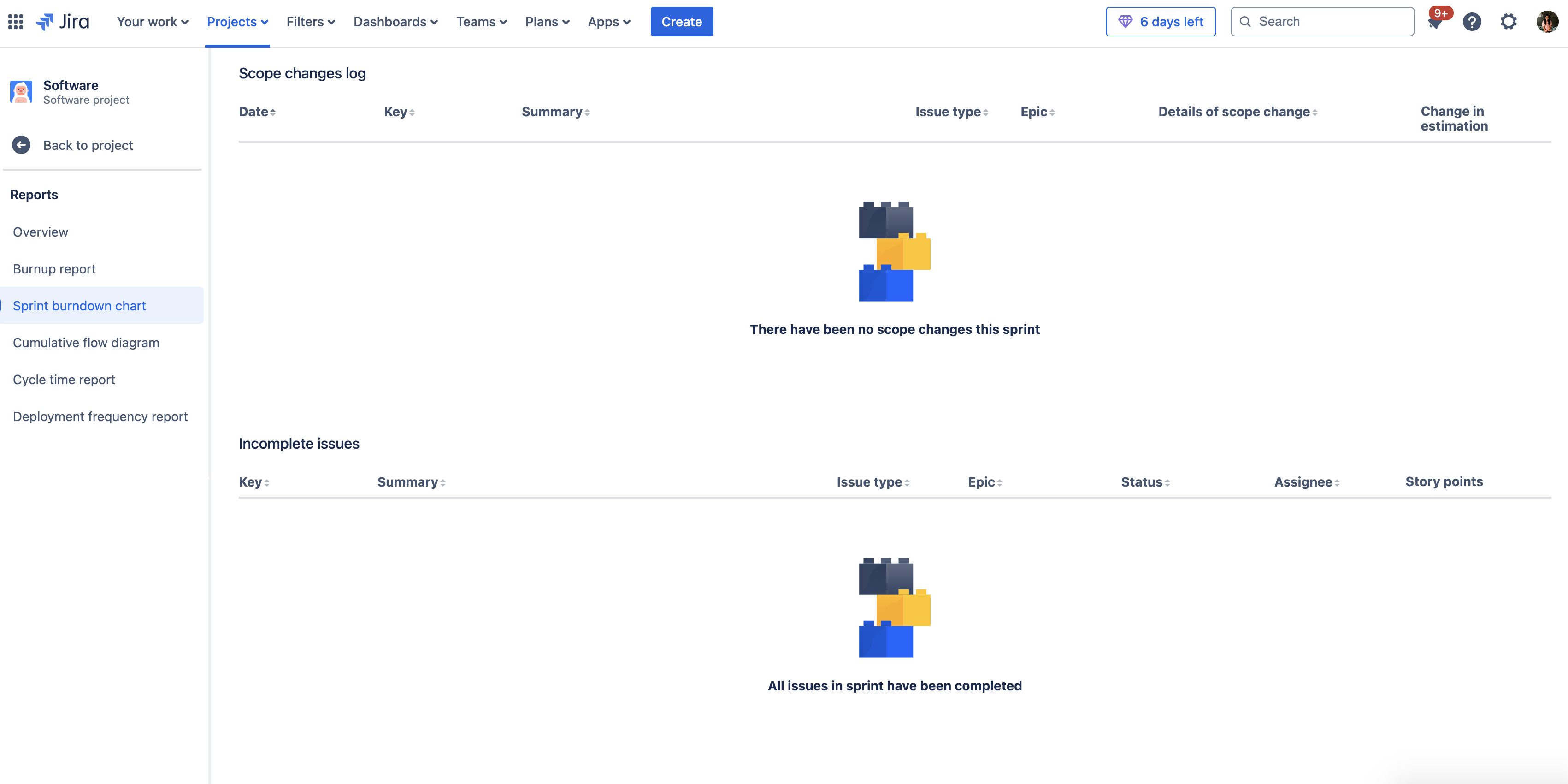The image size is (1568, 784).
Task: Click the Back to project arrow icon
Action: pos(21,145)
